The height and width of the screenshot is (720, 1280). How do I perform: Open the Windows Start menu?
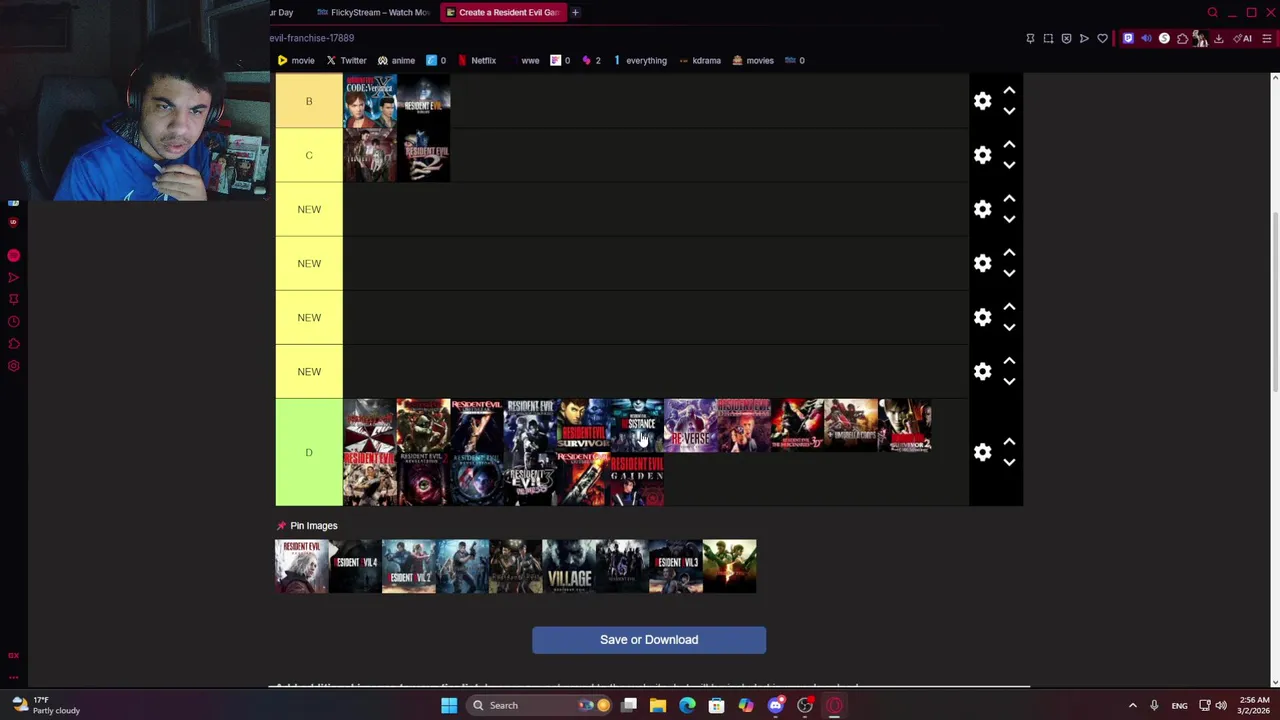coord(449,705)
